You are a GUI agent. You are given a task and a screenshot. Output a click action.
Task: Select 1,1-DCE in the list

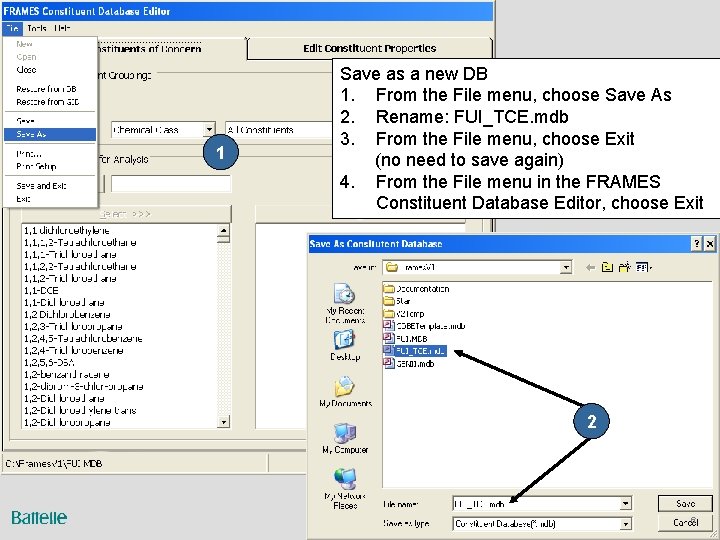[x=41, y=290]
